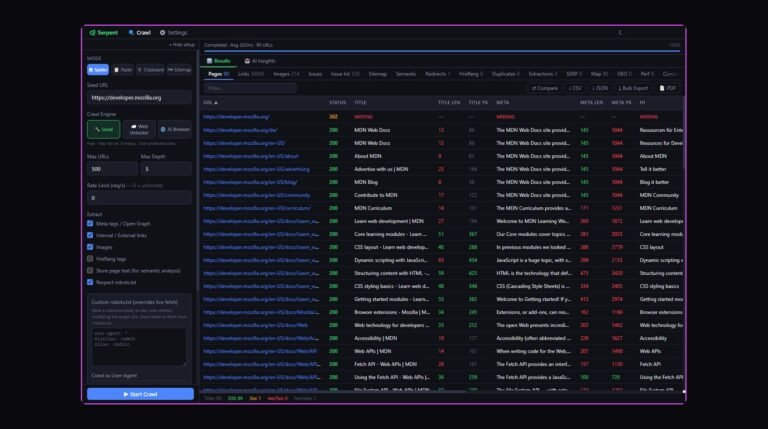Select Spider mode

click(x=98, y=70)
